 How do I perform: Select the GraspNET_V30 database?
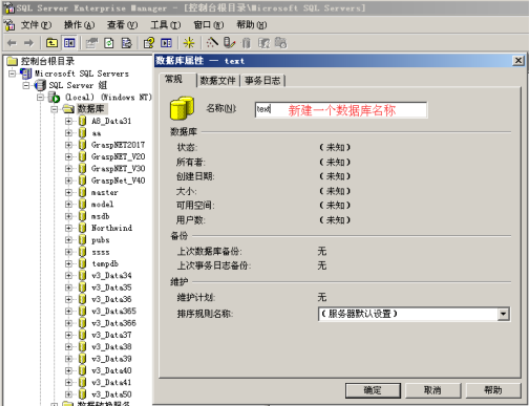(x=118, y=168)
